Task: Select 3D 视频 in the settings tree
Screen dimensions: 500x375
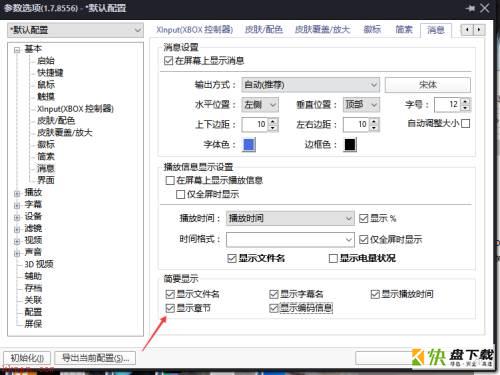Action: coord(39,264)
